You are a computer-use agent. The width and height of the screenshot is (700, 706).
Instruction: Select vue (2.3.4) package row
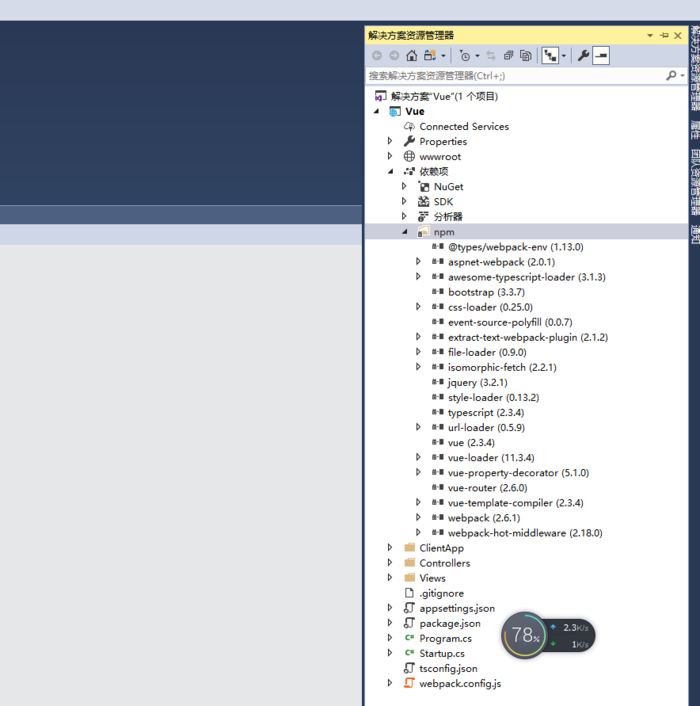tap(471, 443)
